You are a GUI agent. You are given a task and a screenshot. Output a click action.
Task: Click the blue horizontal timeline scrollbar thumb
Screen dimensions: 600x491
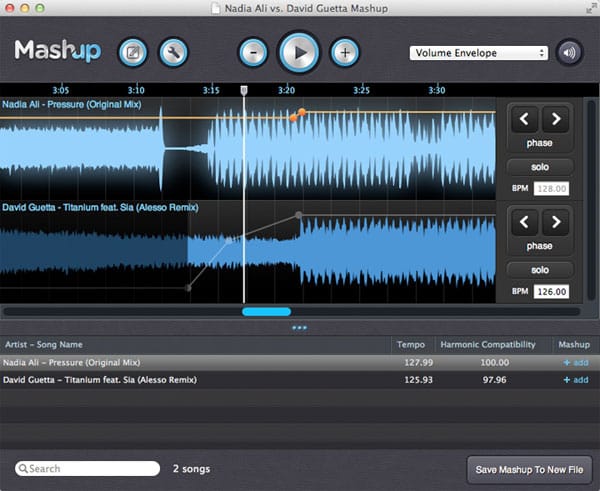pyautogui.click(x=266, y=312)
